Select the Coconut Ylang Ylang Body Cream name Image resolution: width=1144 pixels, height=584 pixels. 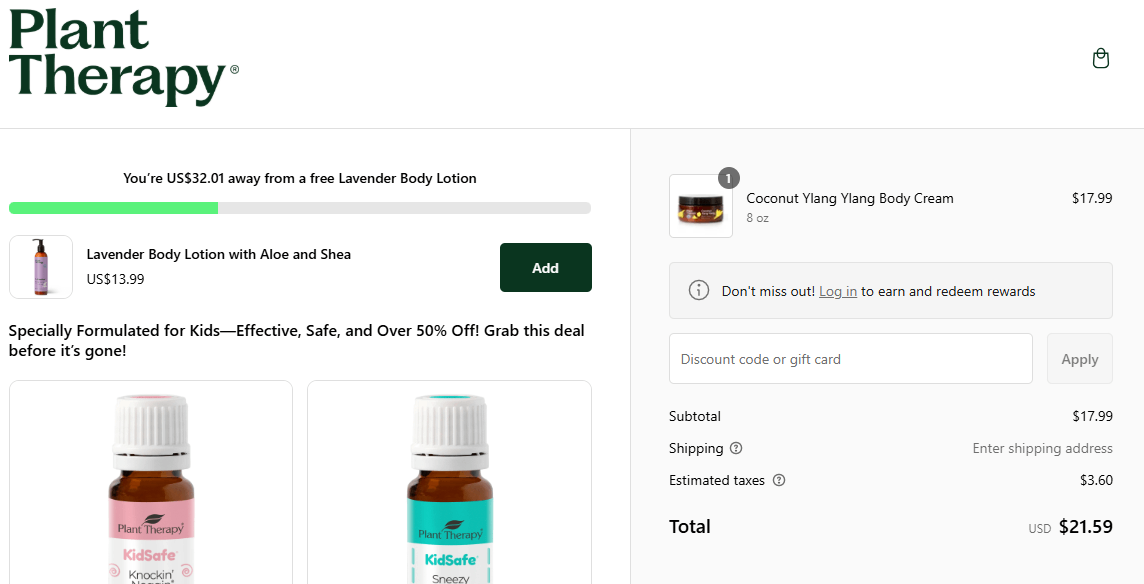(x=848, y=198)
